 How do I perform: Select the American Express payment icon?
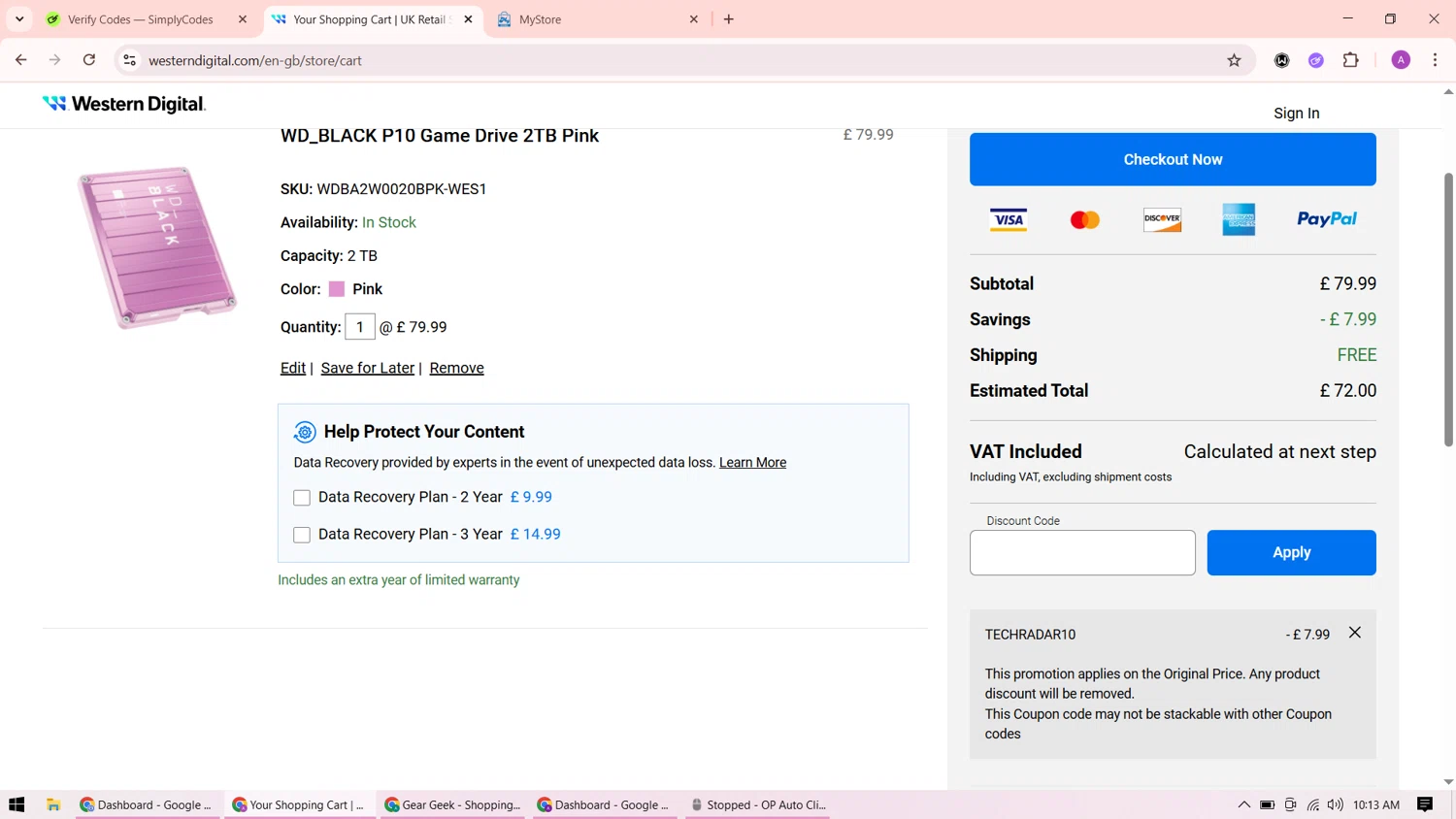tap(1239, 219)
